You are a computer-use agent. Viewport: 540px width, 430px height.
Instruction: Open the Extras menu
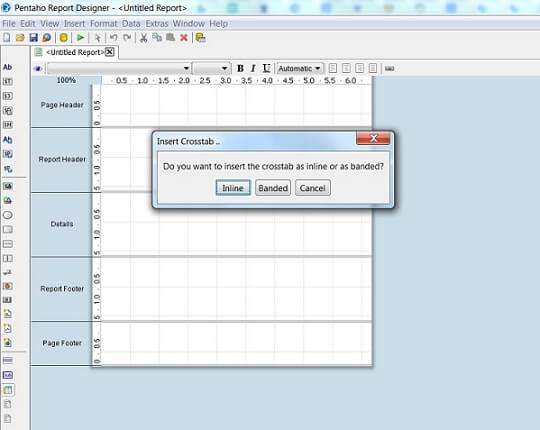pos(157,23)
